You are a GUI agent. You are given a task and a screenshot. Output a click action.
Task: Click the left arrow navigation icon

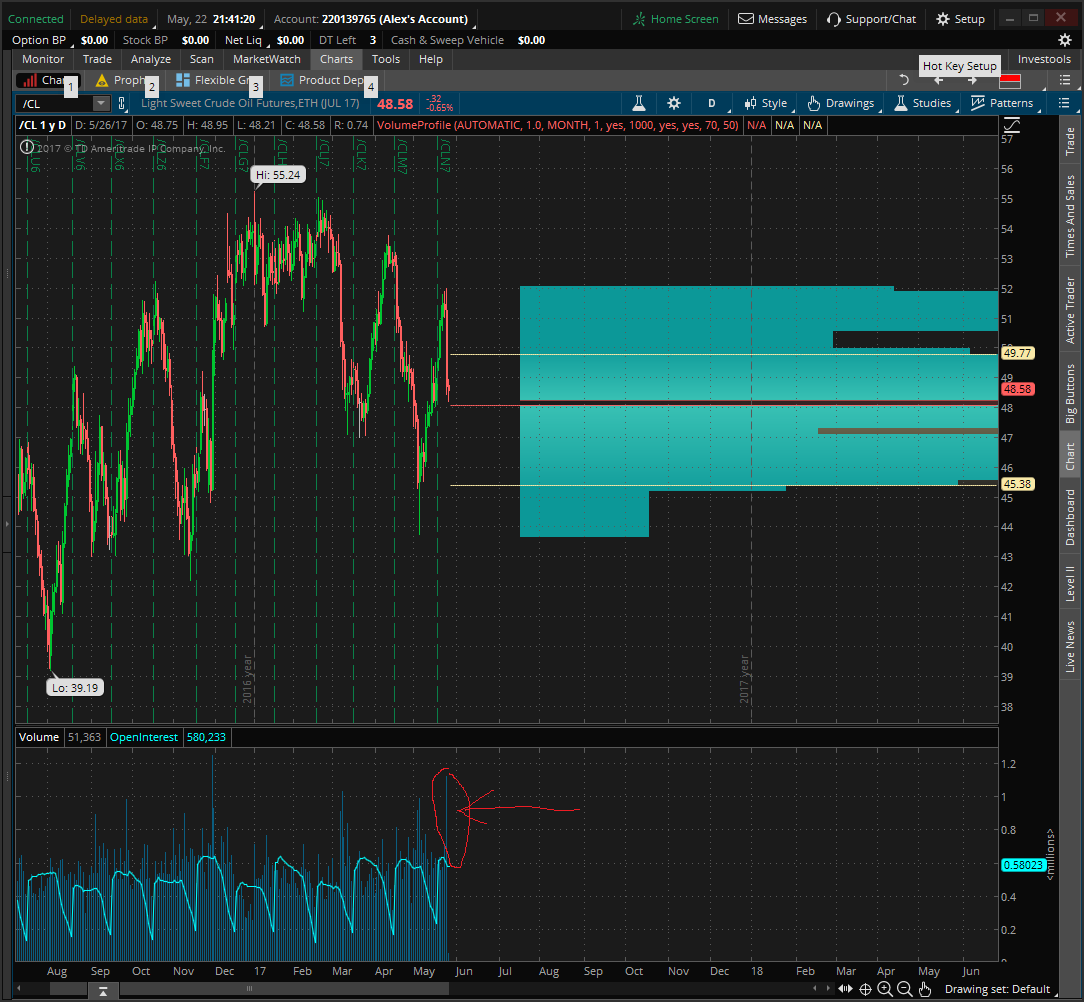tap(938, 81)
